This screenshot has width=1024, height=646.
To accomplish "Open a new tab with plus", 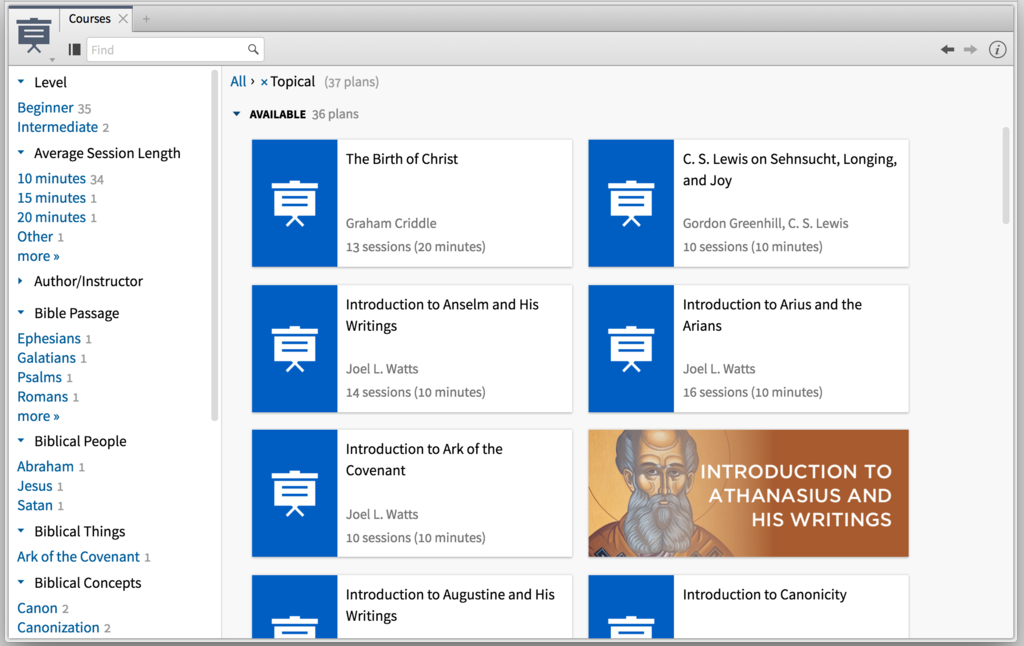I will pos(146,19).
